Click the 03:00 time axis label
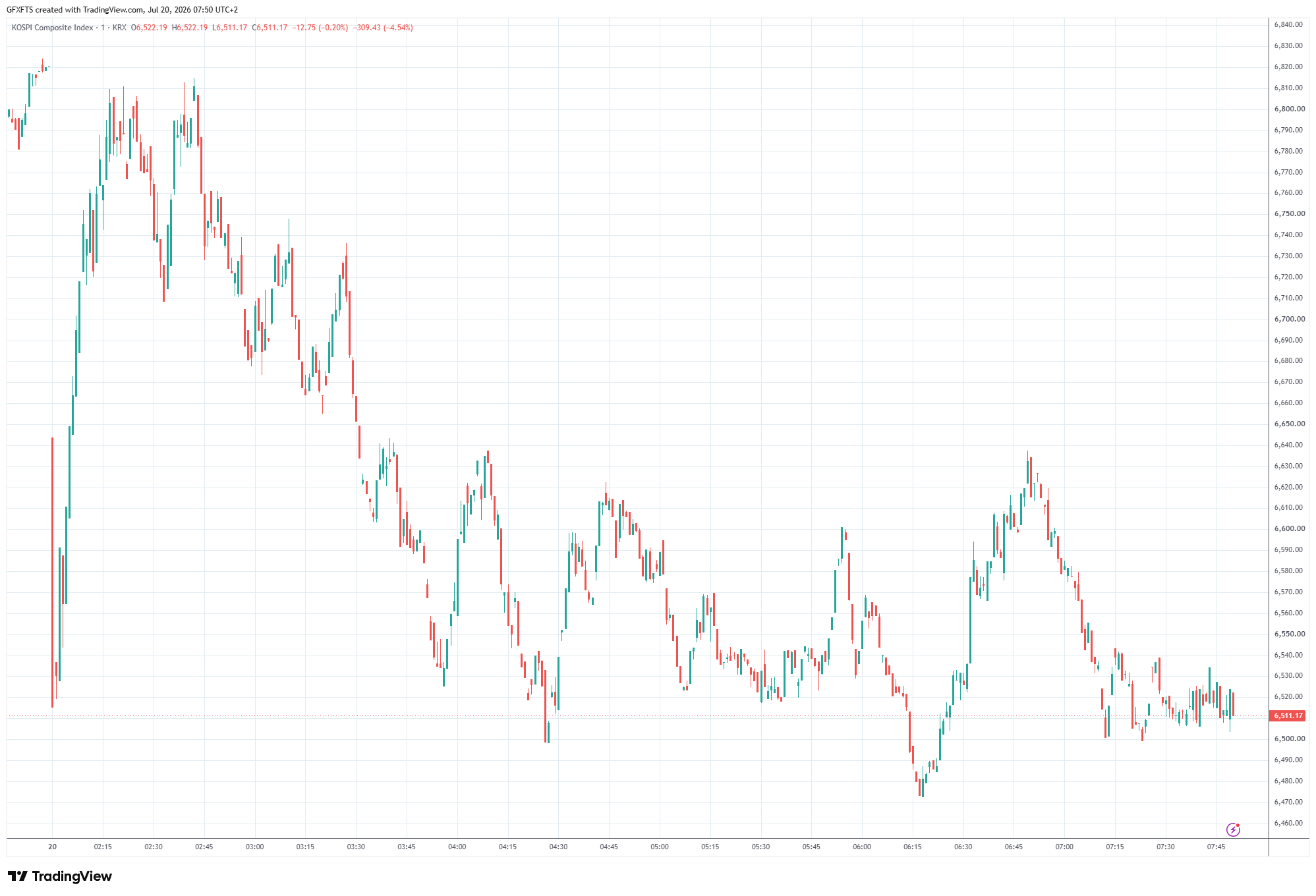1316x896 pixels. tap(255, 847)
